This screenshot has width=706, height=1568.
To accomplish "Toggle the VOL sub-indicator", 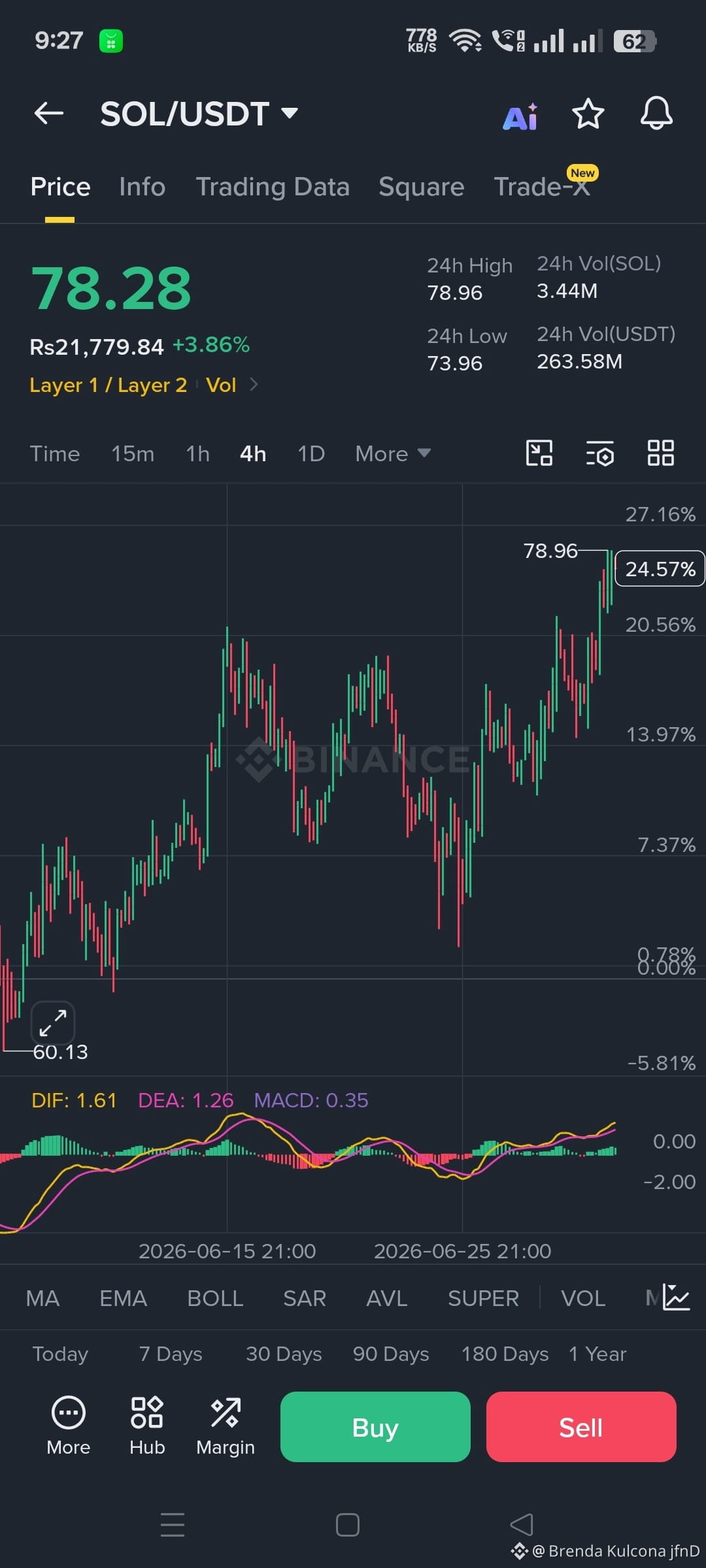I will click(583, 1298).
